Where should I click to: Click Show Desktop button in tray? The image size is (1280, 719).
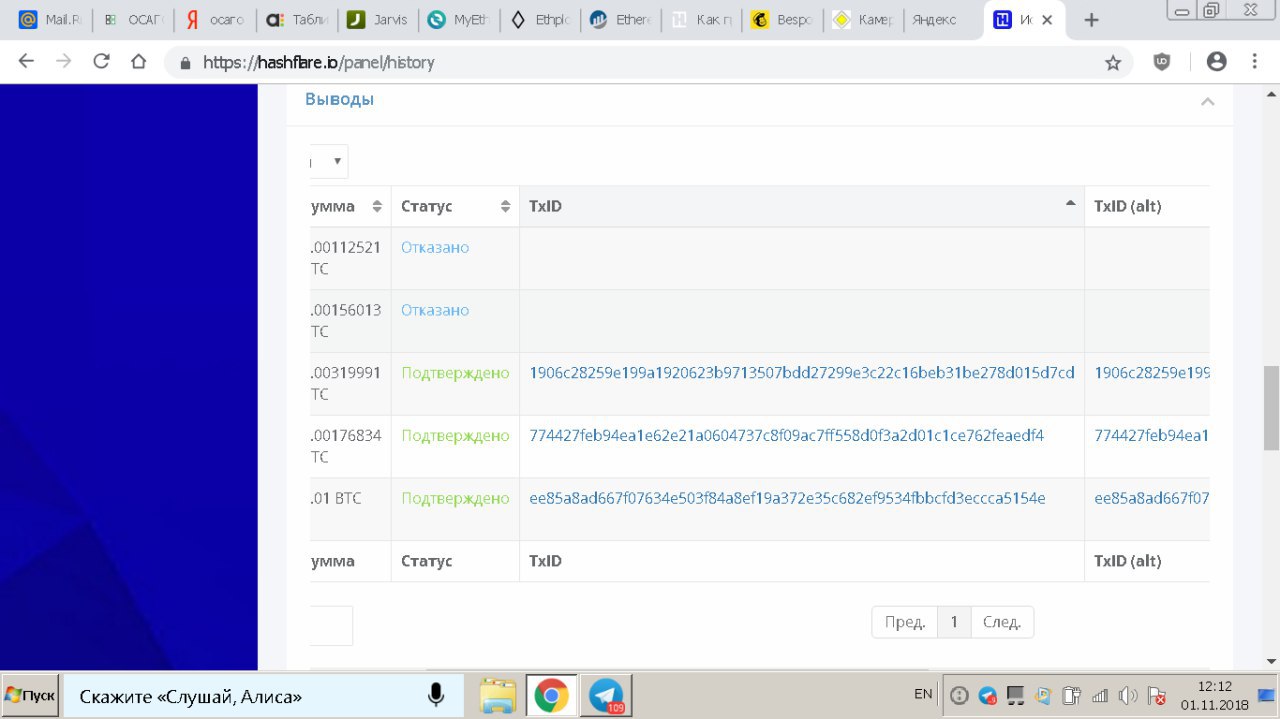(1265, 695)
